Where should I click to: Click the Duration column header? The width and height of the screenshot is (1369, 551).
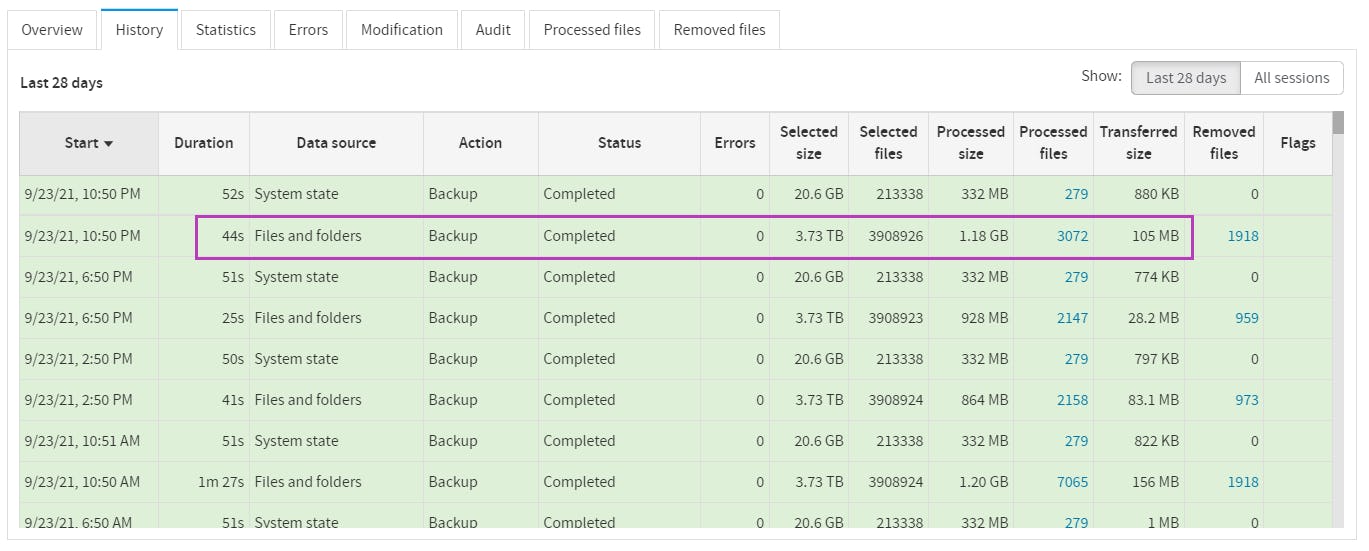pos(204,143)
